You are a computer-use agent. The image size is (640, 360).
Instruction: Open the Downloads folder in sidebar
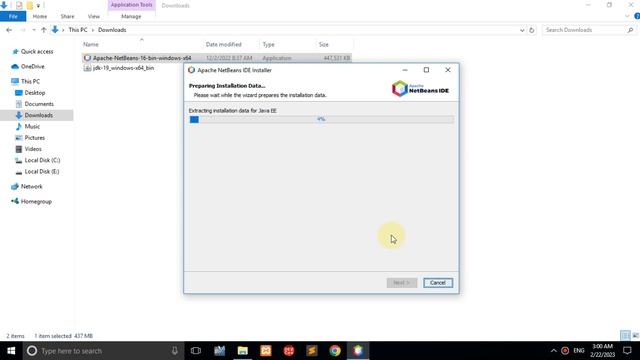(x=34, y=115)
